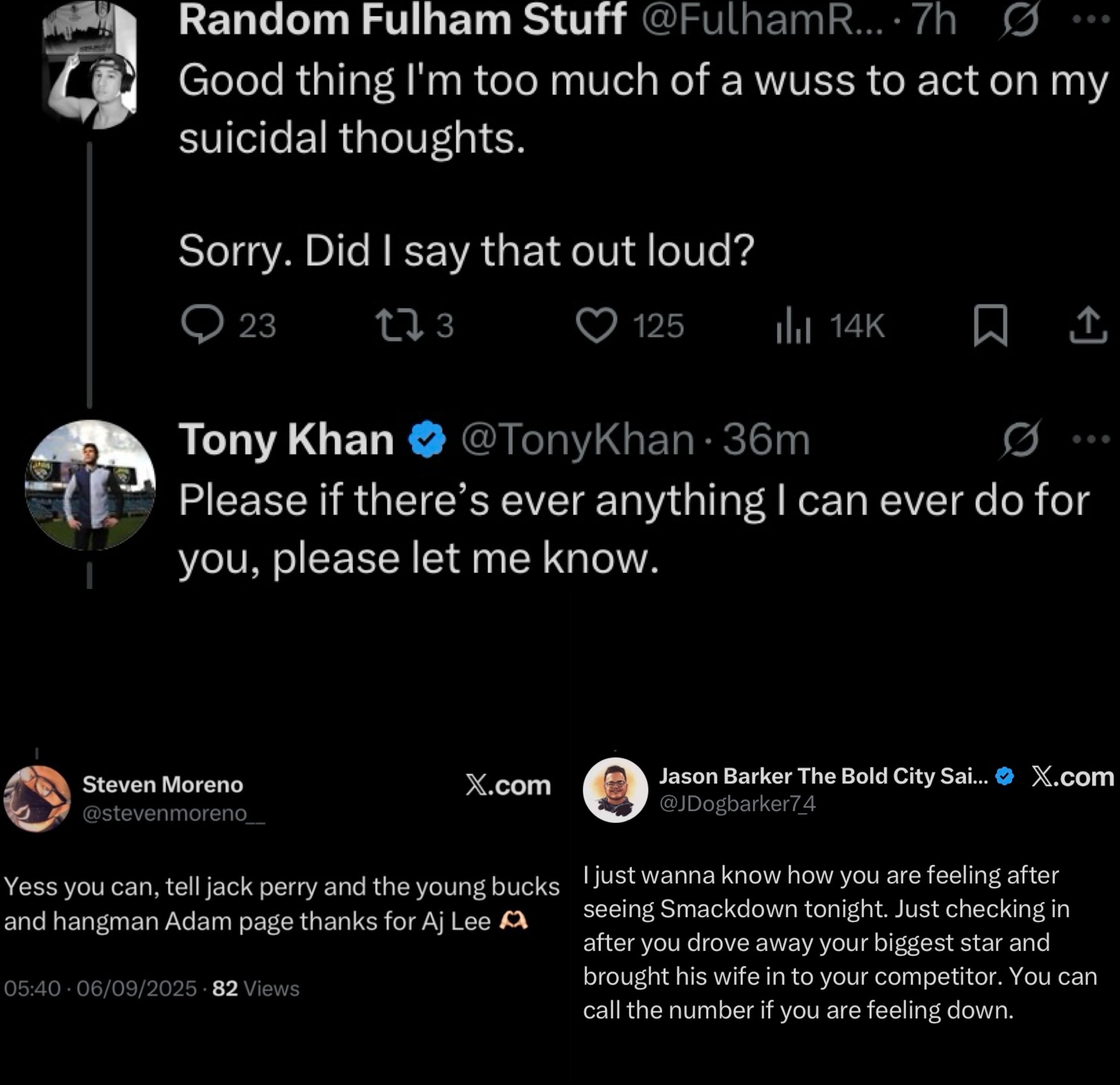Screen dimensions: 1120x1085
Task: Open Jason Barker's profile avatar
Action: [x=615, y=790]
